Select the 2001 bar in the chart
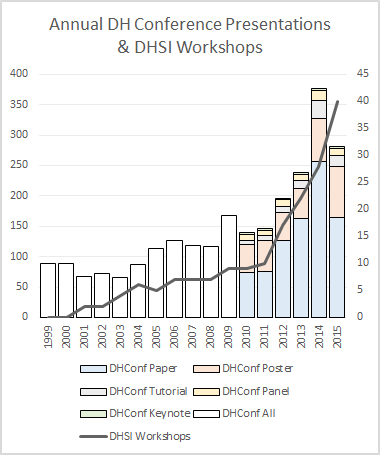 pos(84,297)
